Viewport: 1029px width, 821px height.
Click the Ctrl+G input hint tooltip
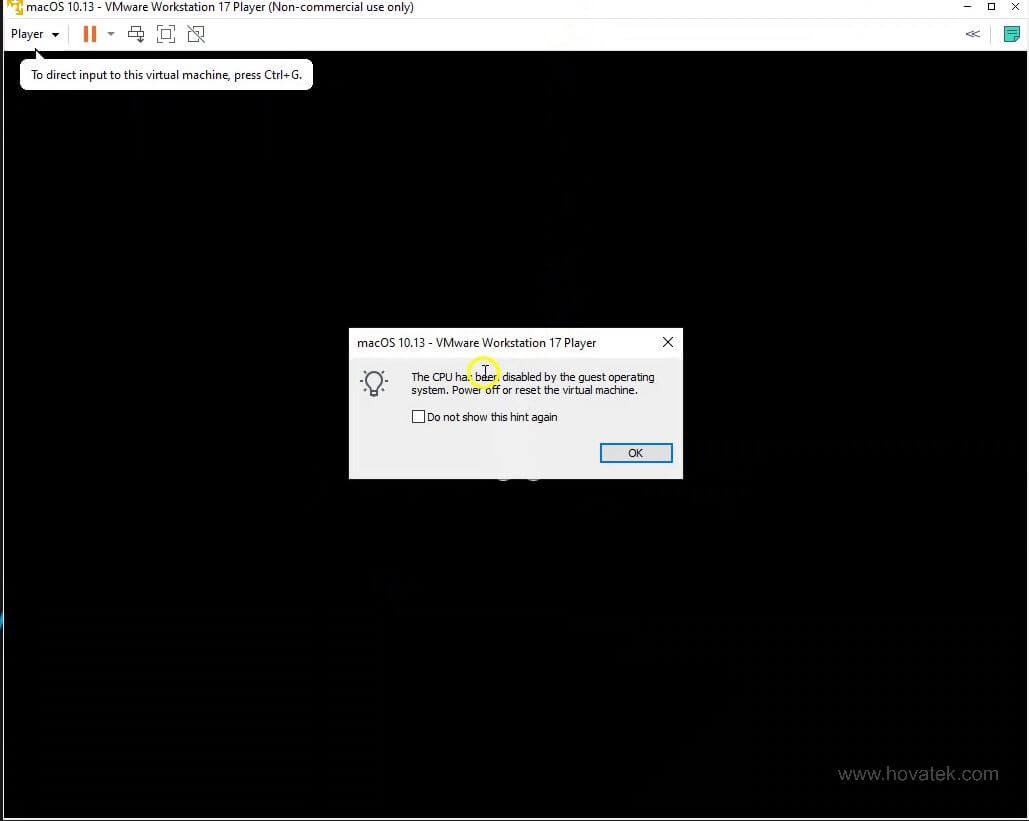point(165,74)
